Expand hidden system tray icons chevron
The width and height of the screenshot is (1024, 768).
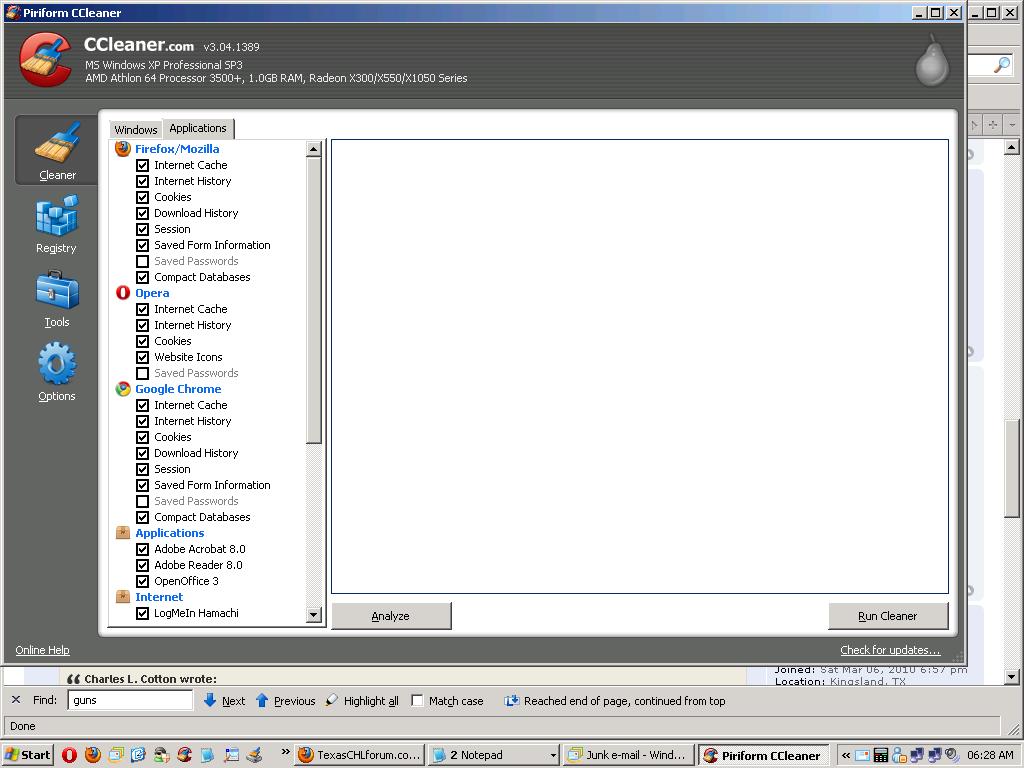click(x=846, y=755)
